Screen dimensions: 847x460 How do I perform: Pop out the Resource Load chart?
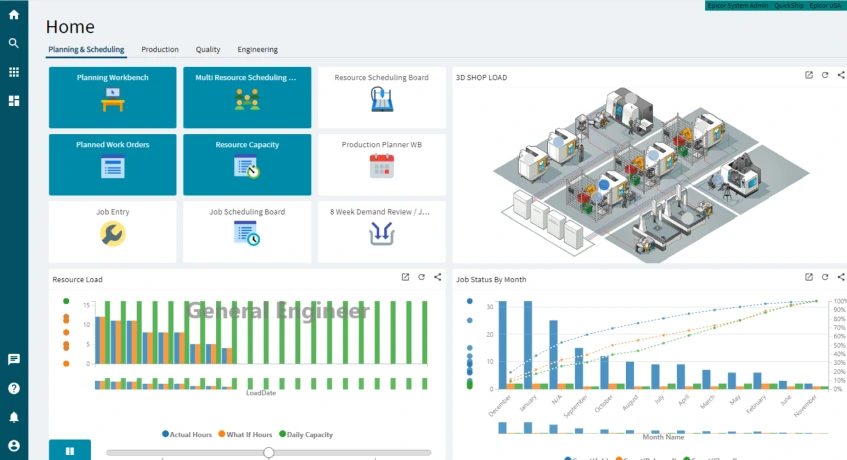[x=405, y=277]
